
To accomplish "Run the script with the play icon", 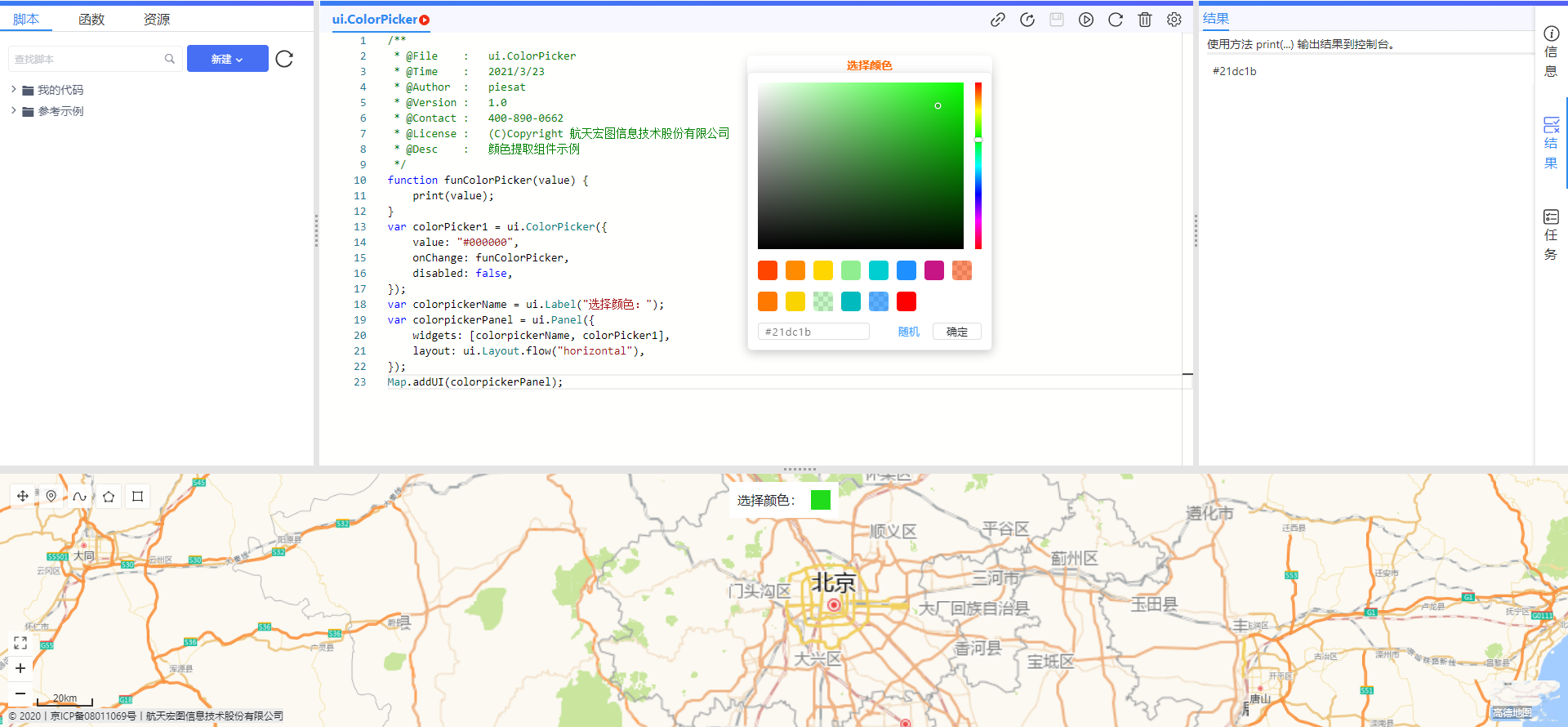I will pyautogui.click(x=1085, y=20).
